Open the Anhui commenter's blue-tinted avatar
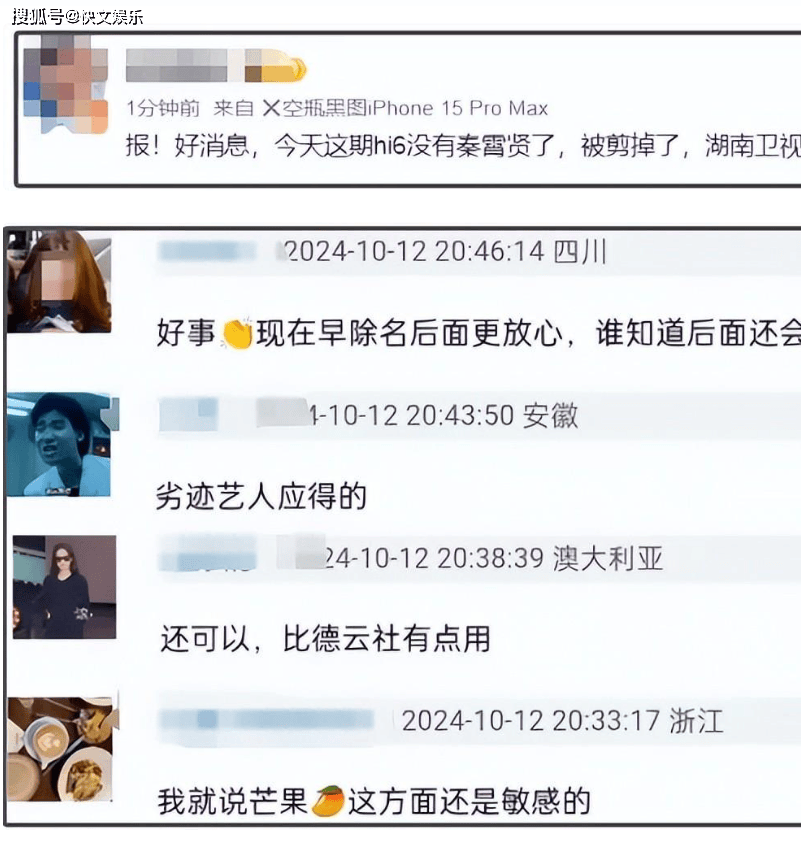 coord(60,445)
